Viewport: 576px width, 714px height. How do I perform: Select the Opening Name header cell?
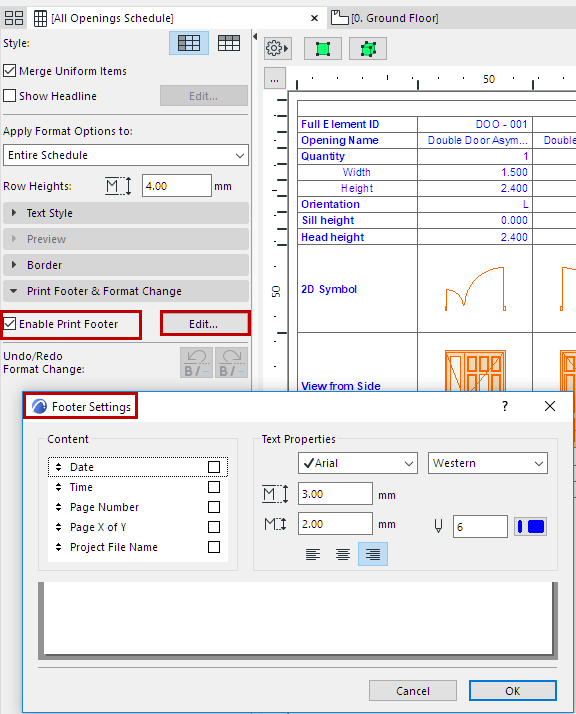tap(357, 140)
